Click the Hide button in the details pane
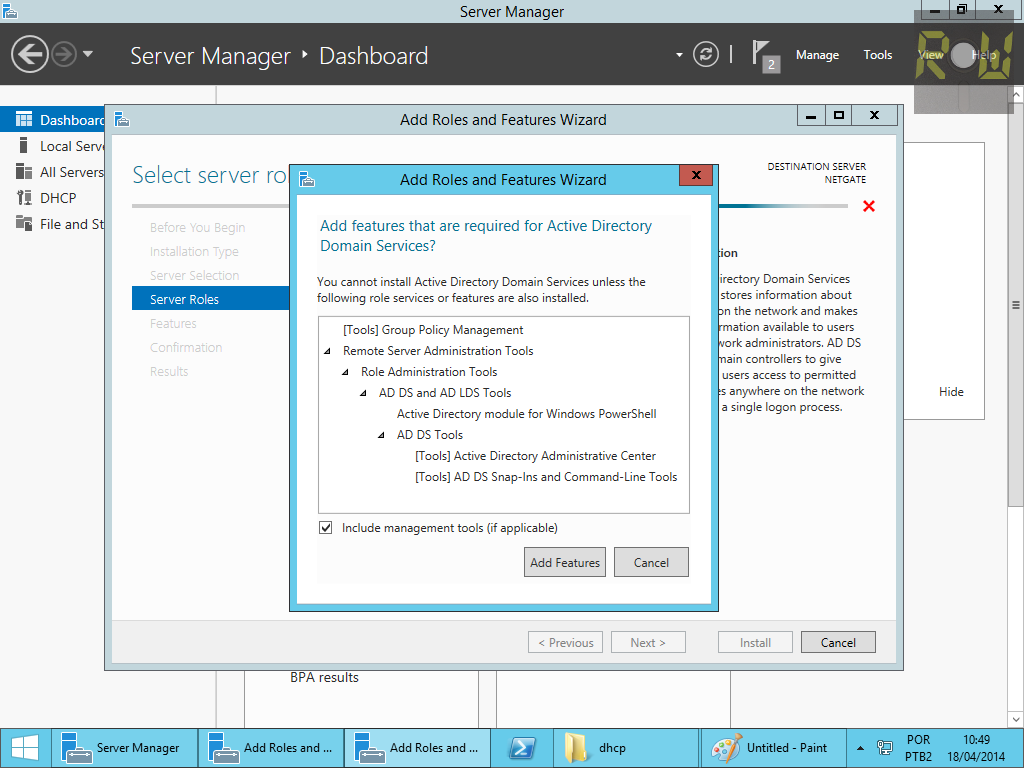 click(x=951, y=391)
